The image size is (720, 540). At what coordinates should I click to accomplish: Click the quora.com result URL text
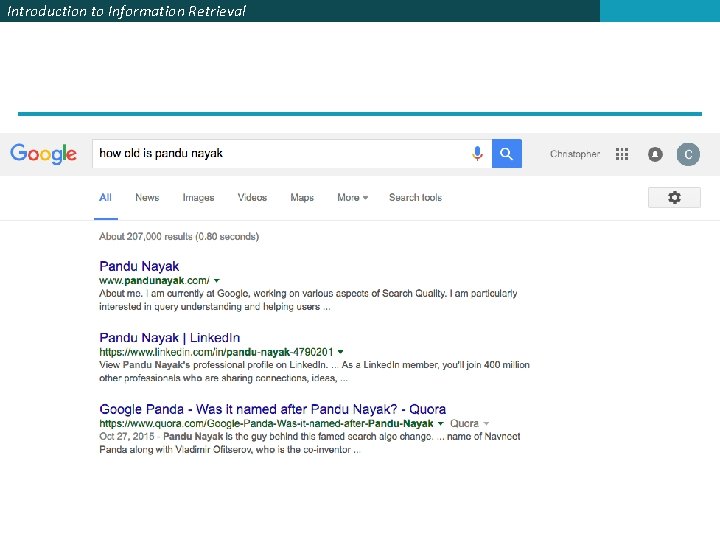pos(266,423)
